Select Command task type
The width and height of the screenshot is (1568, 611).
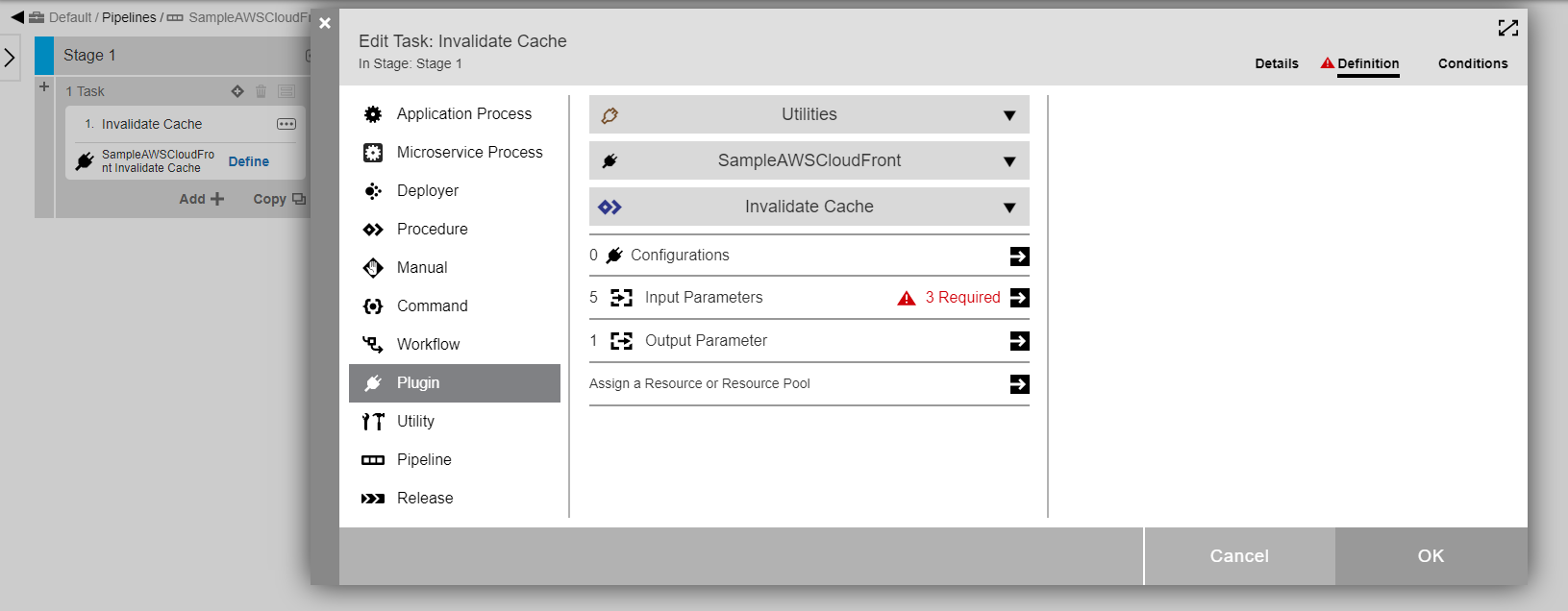click(455, 306)
